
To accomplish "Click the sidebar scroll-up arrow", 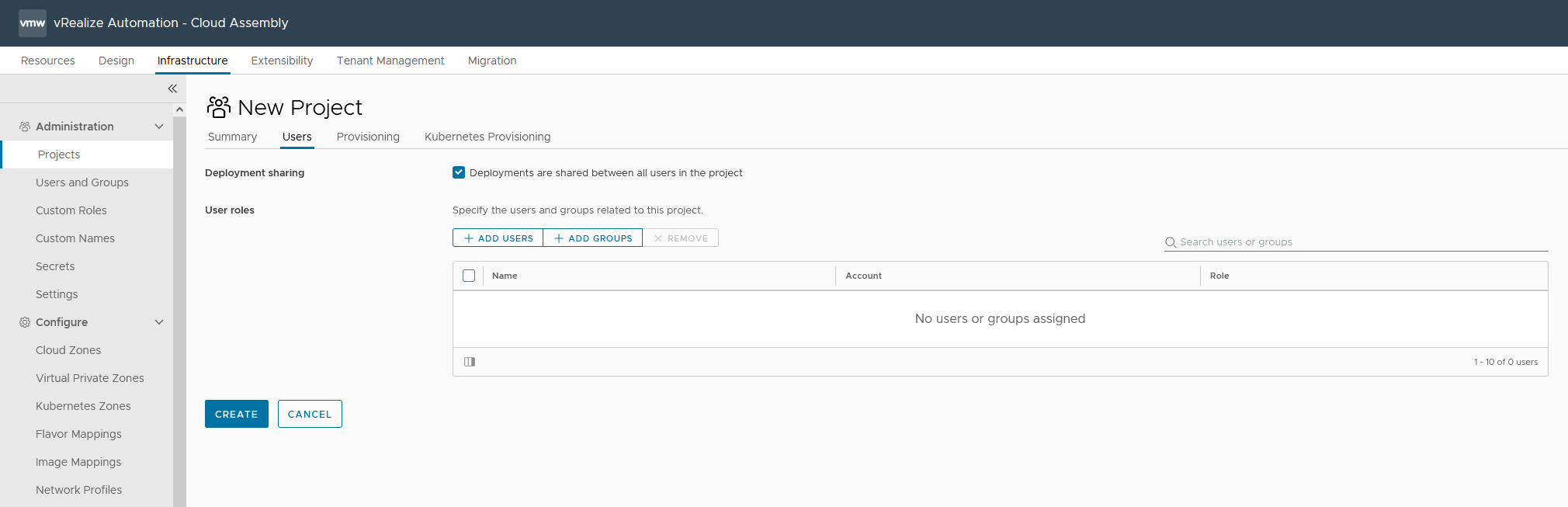I will pos(179,109).
